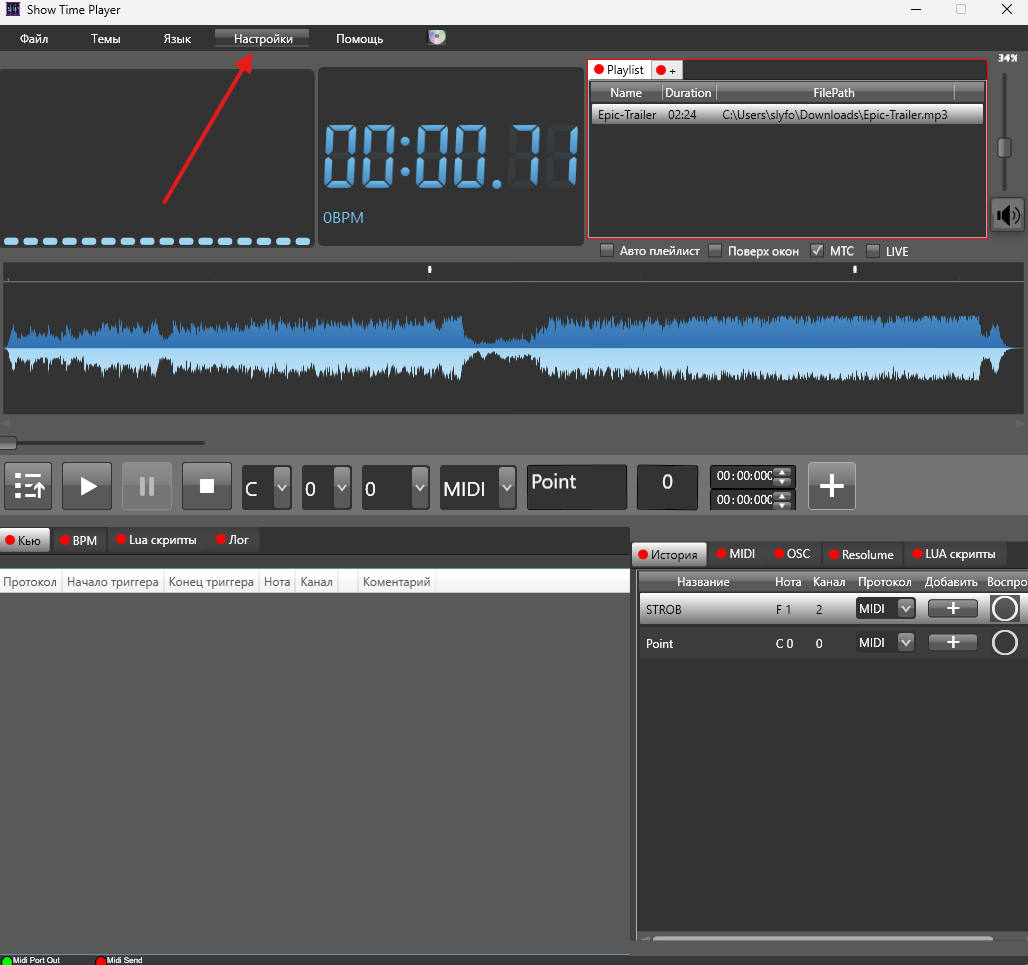Click the Pause playback button
The width and height of the screenshot is (1028, 965).
point(147,487)
